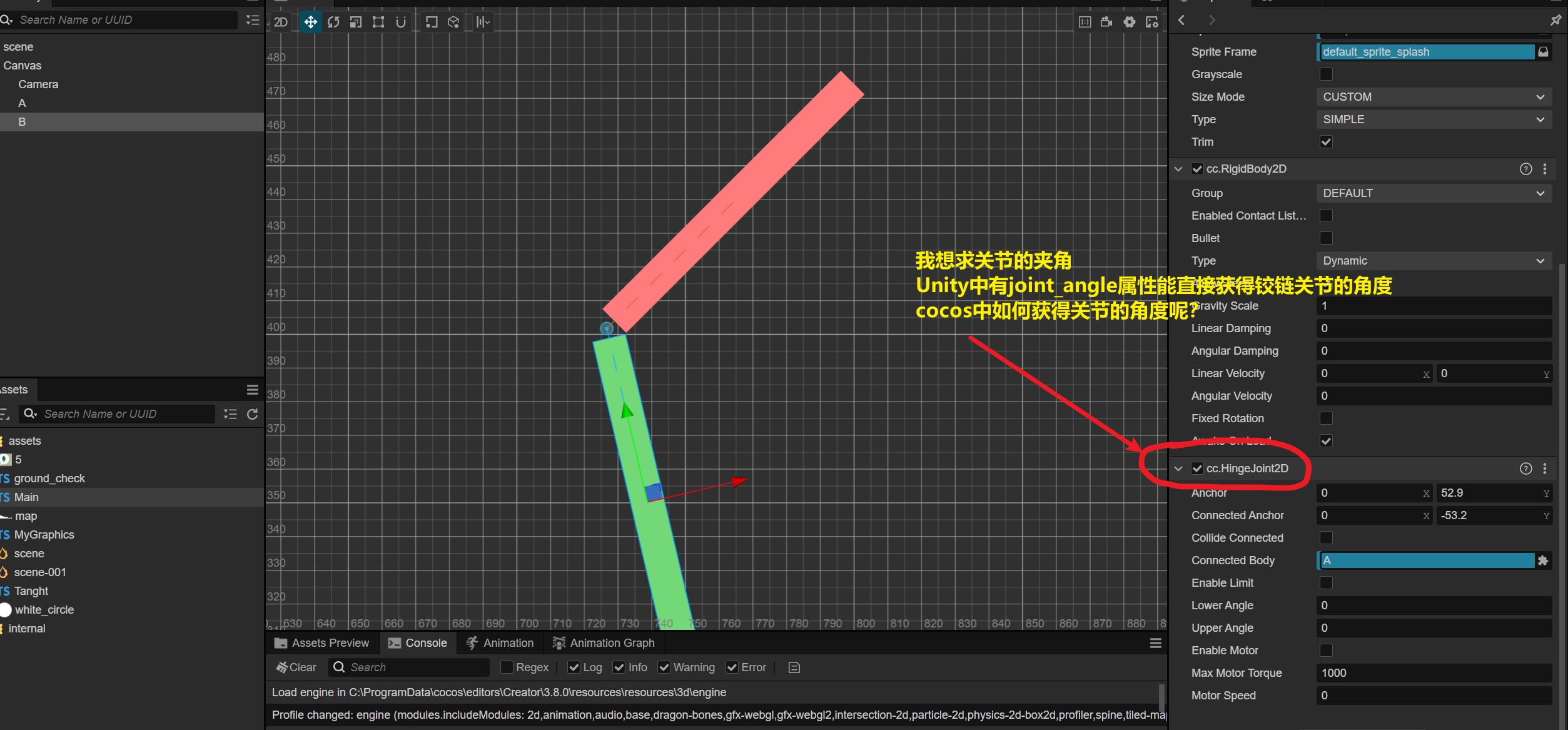This screenshot has height=730, width=1568.
Task: Open scene camera settings icon
Action: click(x=1106, y=23)
